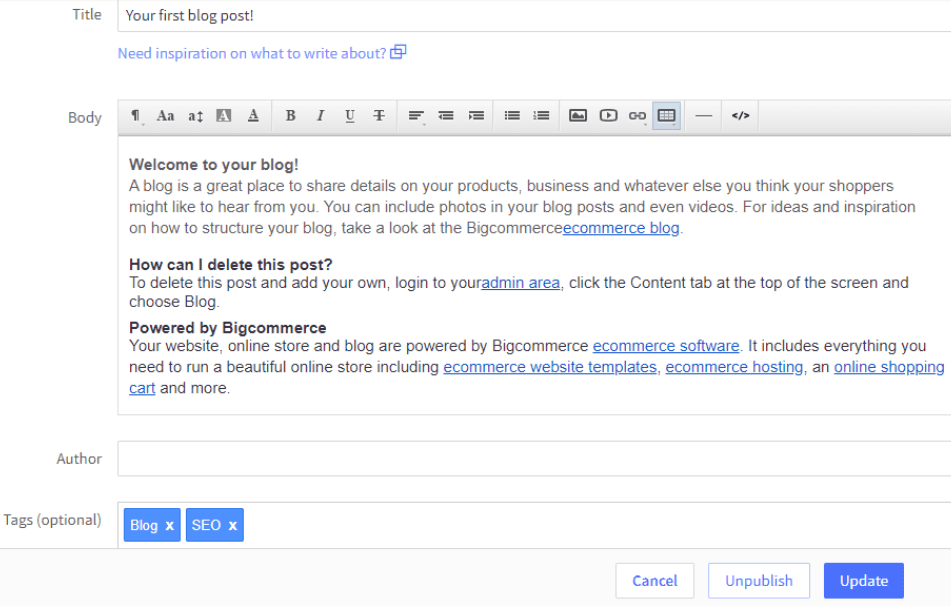This screenshot has height=606, width=951.
Task: Click the Blog tag label
Action: (x=144, y=525)
